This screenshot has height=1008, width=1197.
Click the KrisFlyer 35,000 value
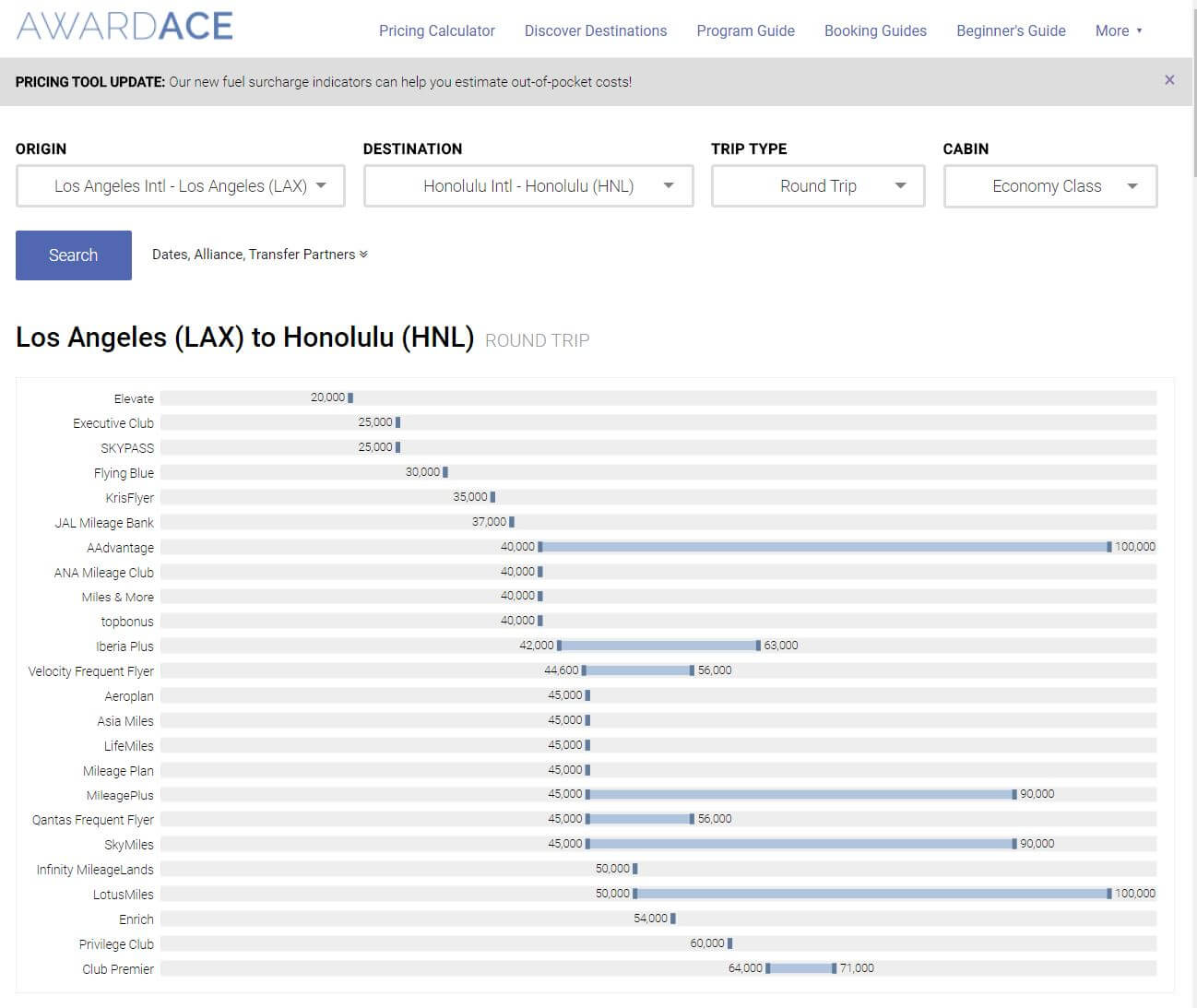pyautogui.click(x=470, y=497)
